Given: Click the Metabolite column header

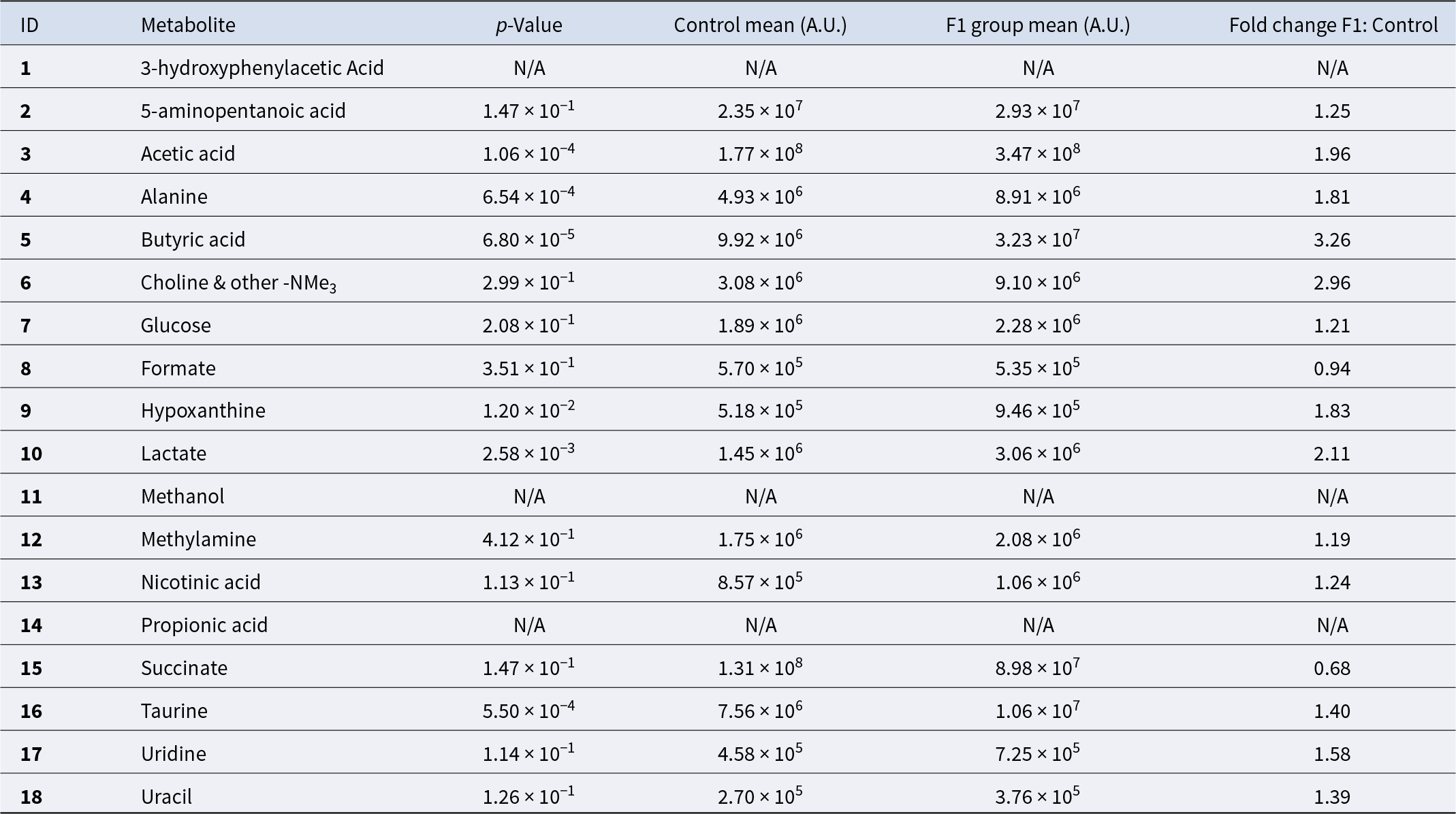Looking at the screenshot, I should pos(188,25).
